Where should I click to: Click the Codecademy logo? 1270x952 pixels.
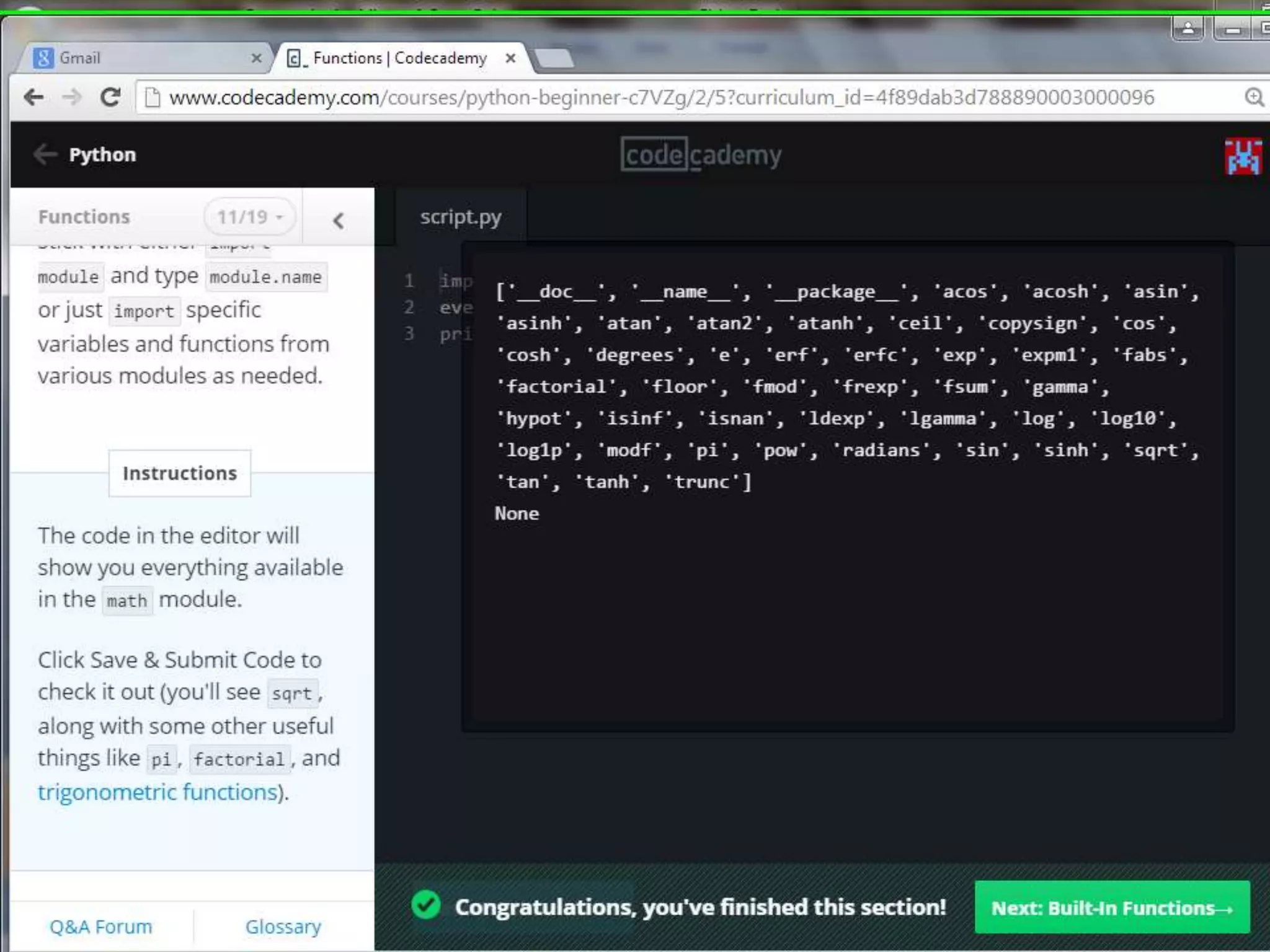(x=701, y=154)
